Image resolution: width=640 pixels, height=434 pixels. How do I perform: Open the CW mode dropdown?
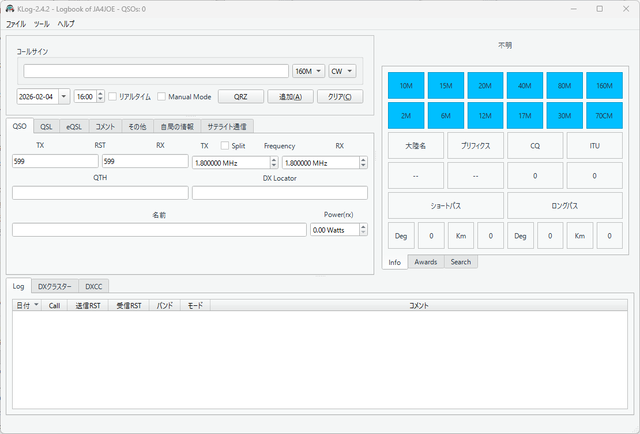click(342, 71)
